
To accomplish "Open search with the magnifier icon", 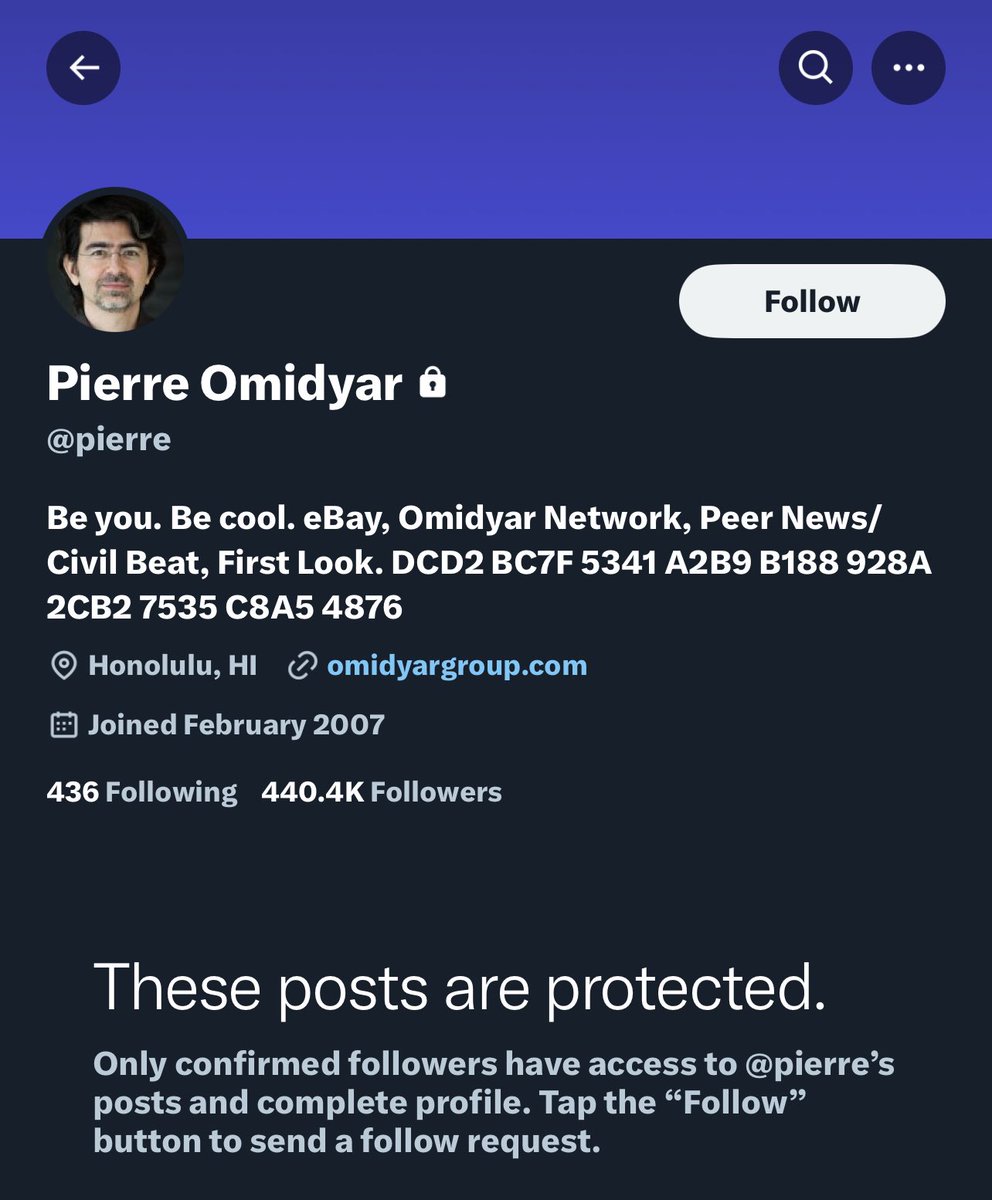I will pyautogui.click(x=815, y=68).
